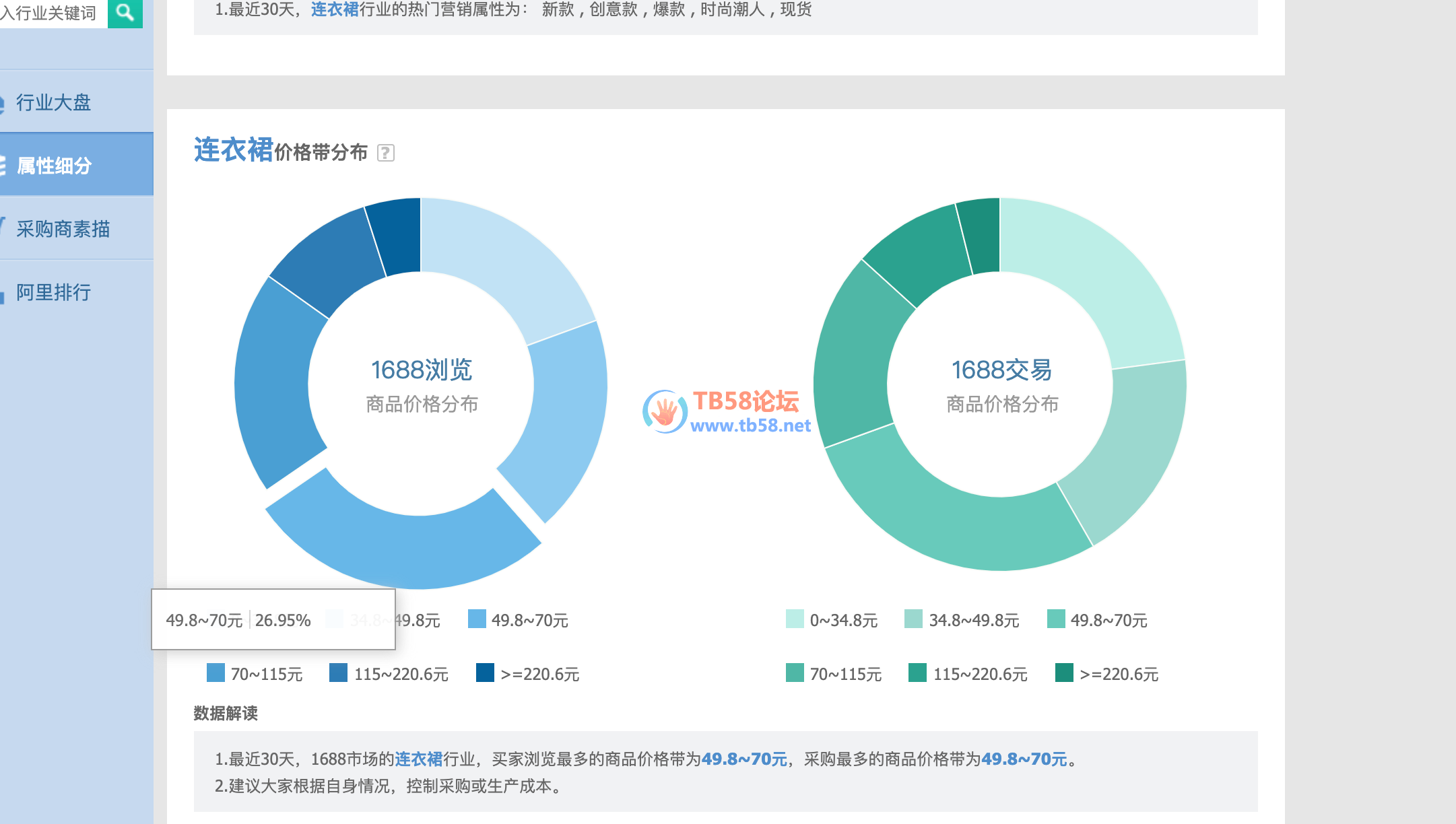Toggle the 0~34.8元 legend in trade chart
The height and width of the screenshot is (824, 1456).
(x=832, y=619)
